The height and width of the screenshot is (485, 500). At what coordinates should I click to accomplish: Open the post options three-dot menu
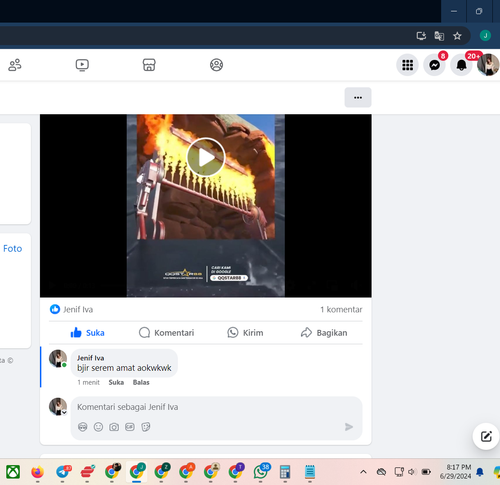(x=358, y=97)
